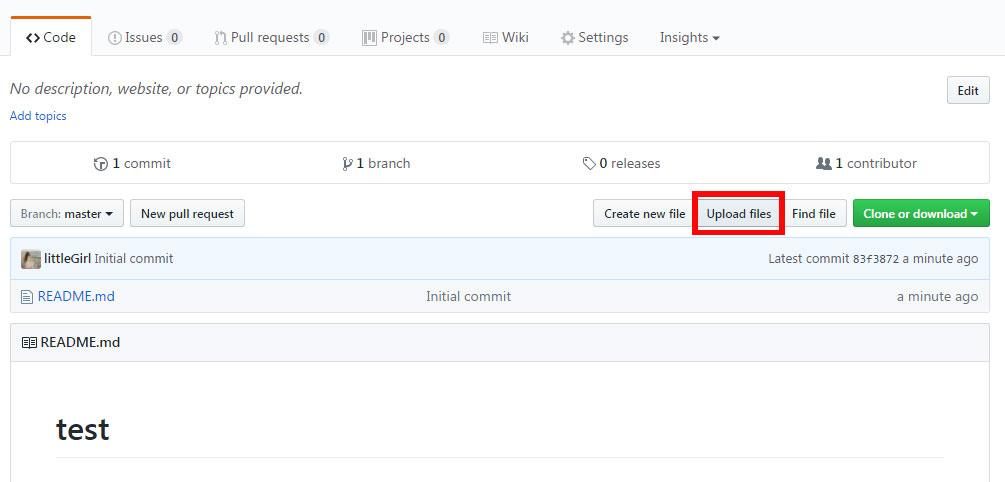Click the Upload files button
The image size is (1005, 482).
[738, 213]
